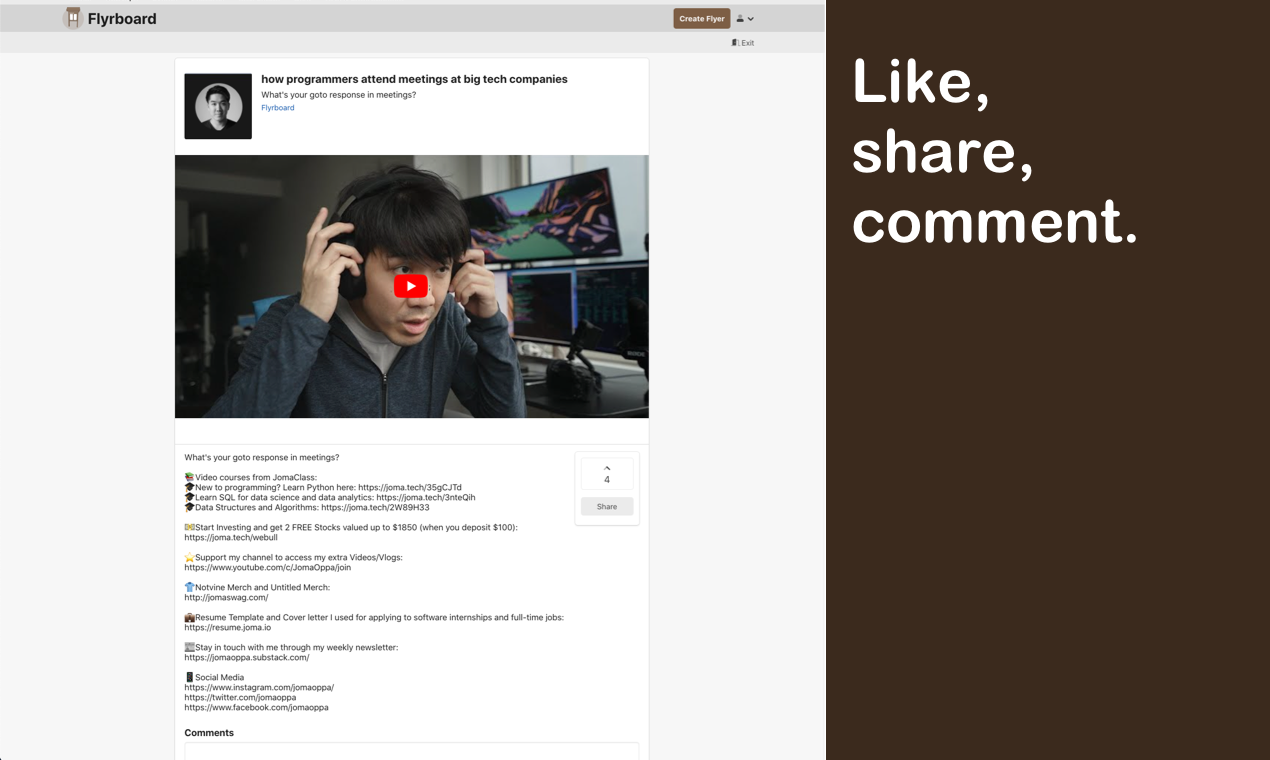Play the YouTube video

(411, 286)
